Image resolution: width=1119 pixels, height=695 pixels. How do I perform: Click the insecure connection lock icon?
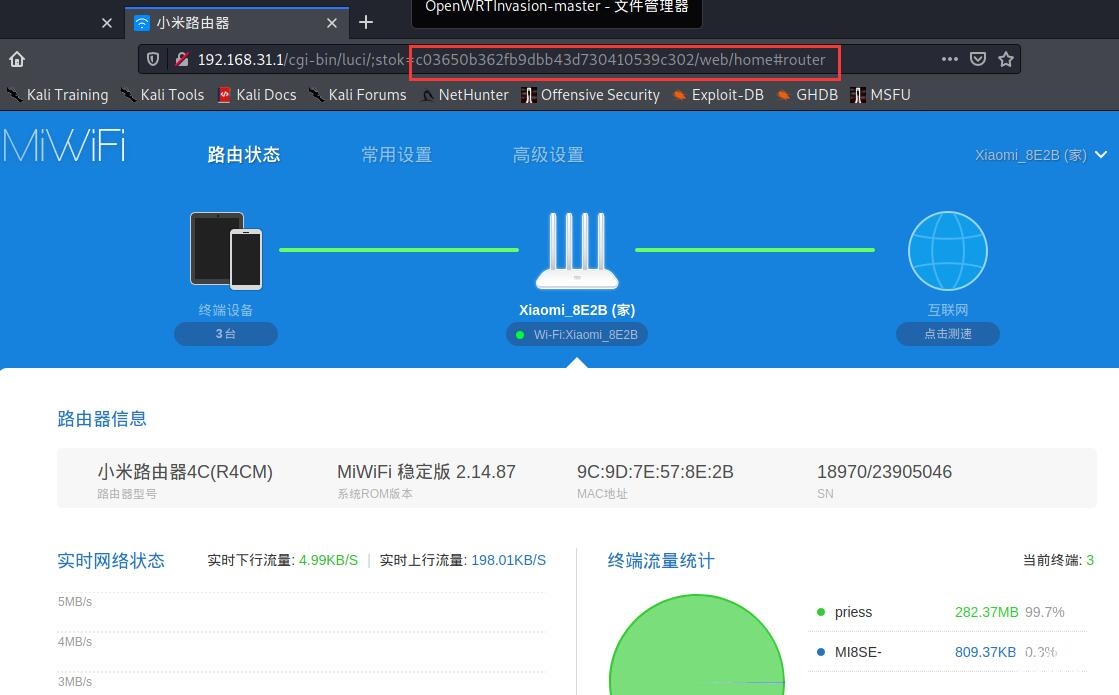coord(182,59)
